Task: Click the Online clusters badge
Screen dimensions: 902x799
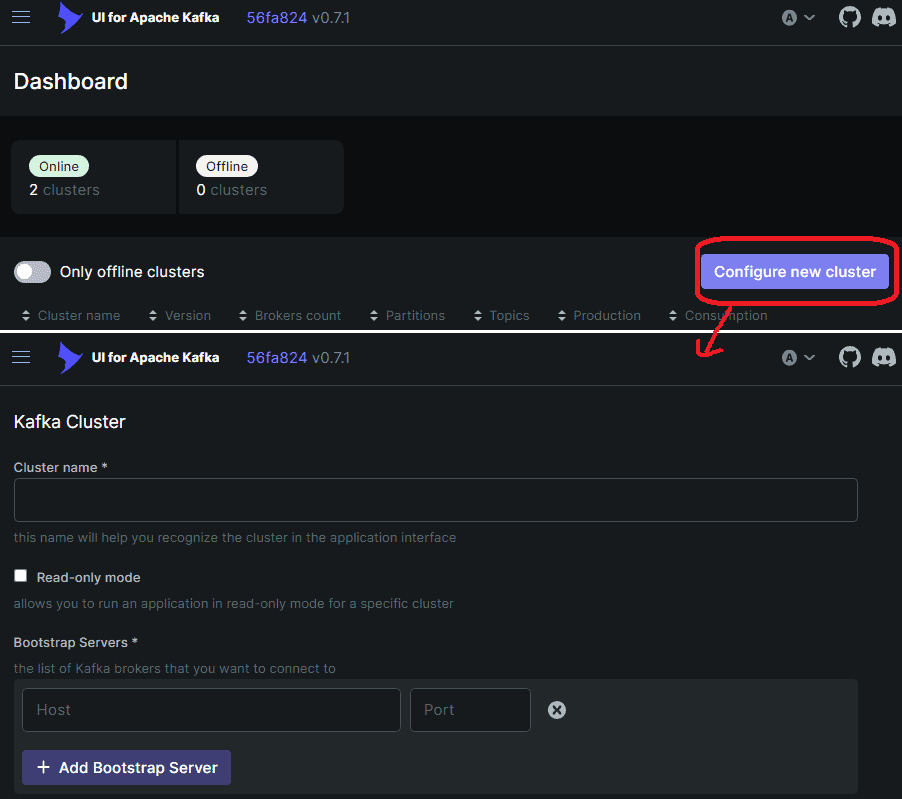Action: [59, 166]
